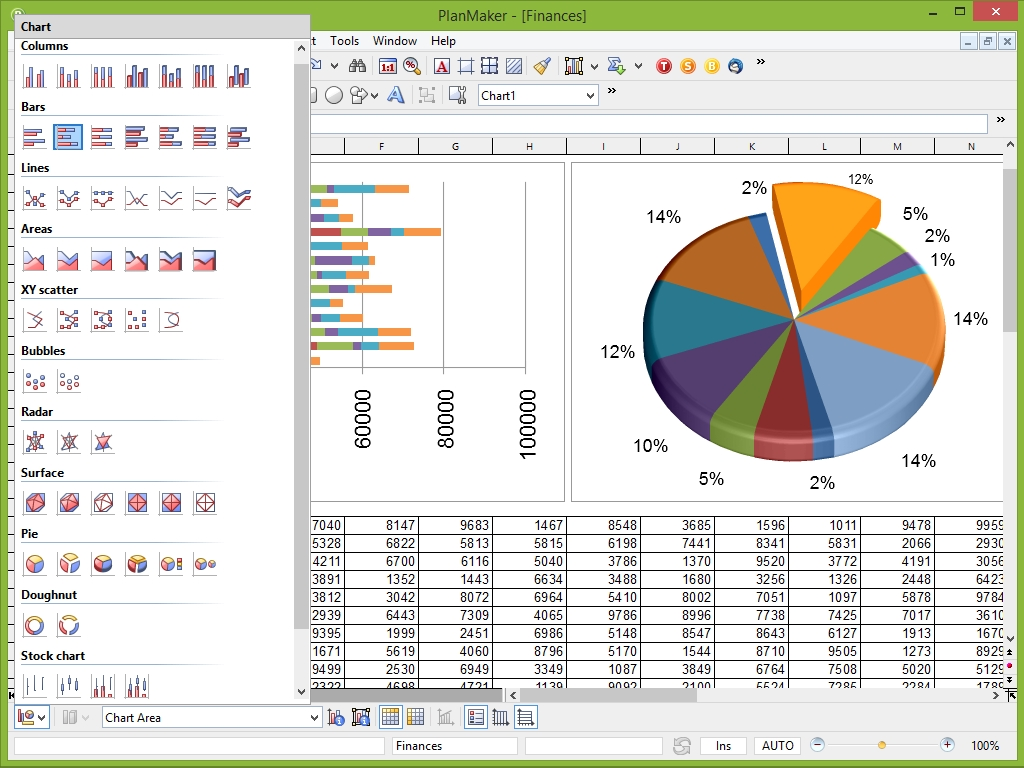Toggle the chart legend display
This screenshot has width=1024, height=768.
(475, 718)
